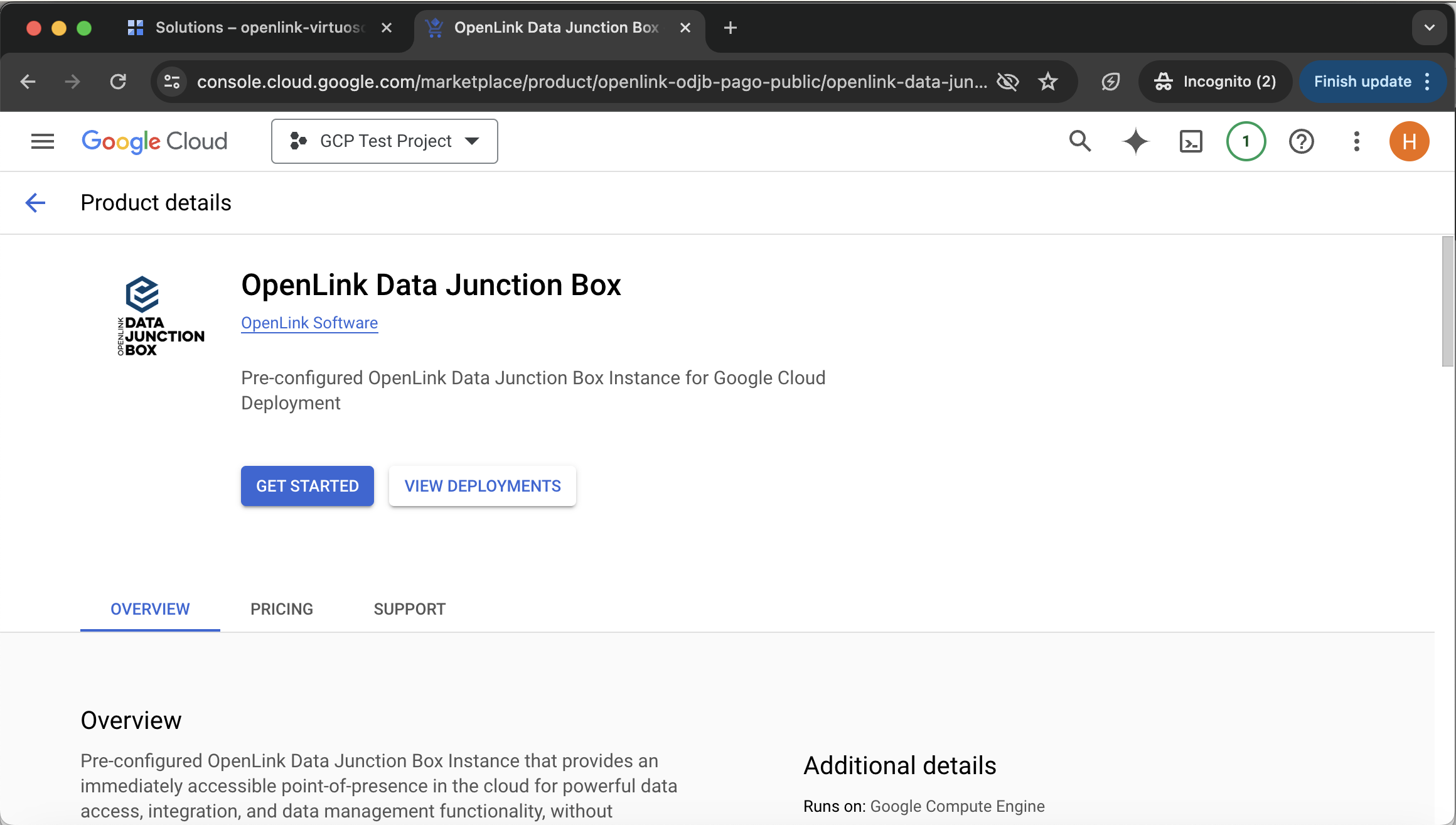This screenshot has height=825, width=1456.
Task: Click the address bar URL
Action: click(592, 82)
